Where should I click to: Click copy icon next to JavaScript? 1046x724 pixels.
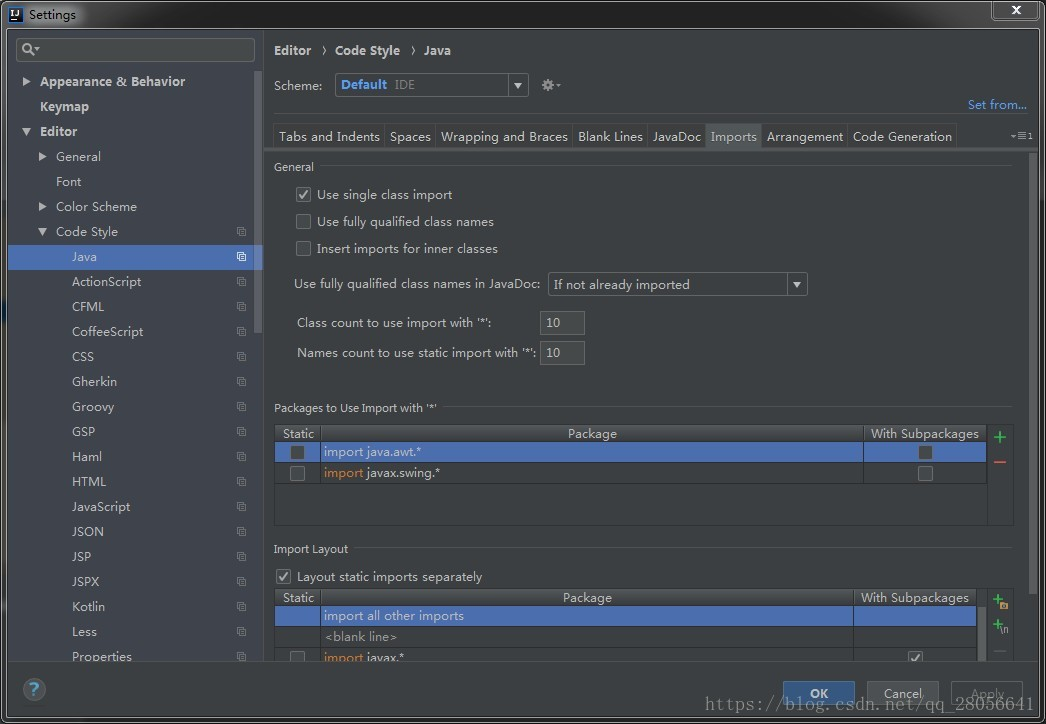tap(241, 507)
